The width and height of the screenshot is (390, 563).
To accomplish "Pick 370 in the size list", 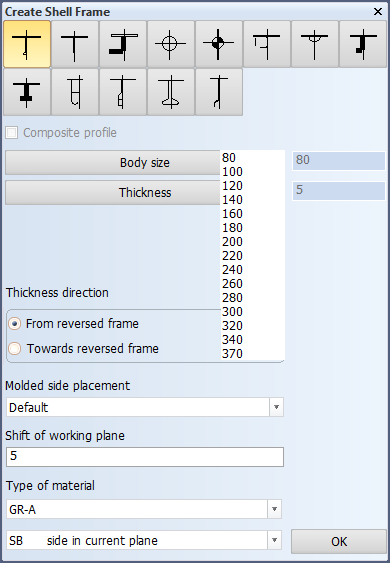I will tap(232, 354).
